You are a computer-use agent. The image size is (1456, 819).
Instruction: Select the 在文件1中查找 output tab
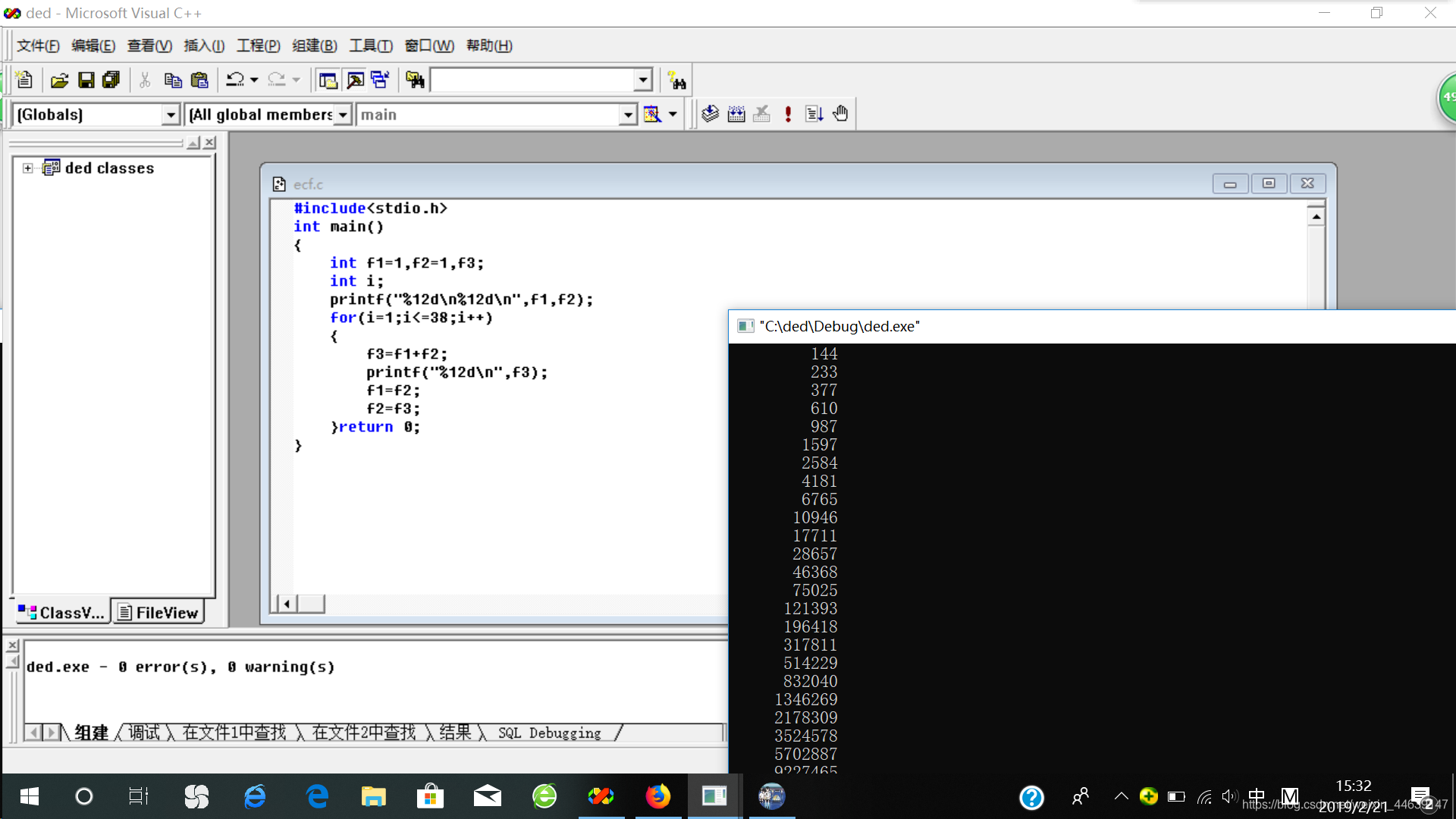pos(234,733)
